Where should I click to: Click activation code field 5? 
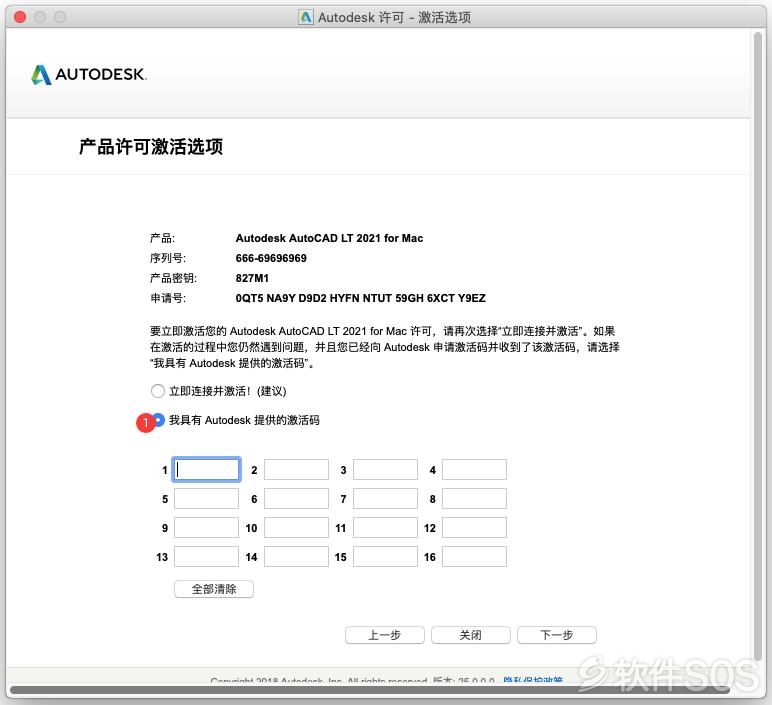tap(206, 499)
